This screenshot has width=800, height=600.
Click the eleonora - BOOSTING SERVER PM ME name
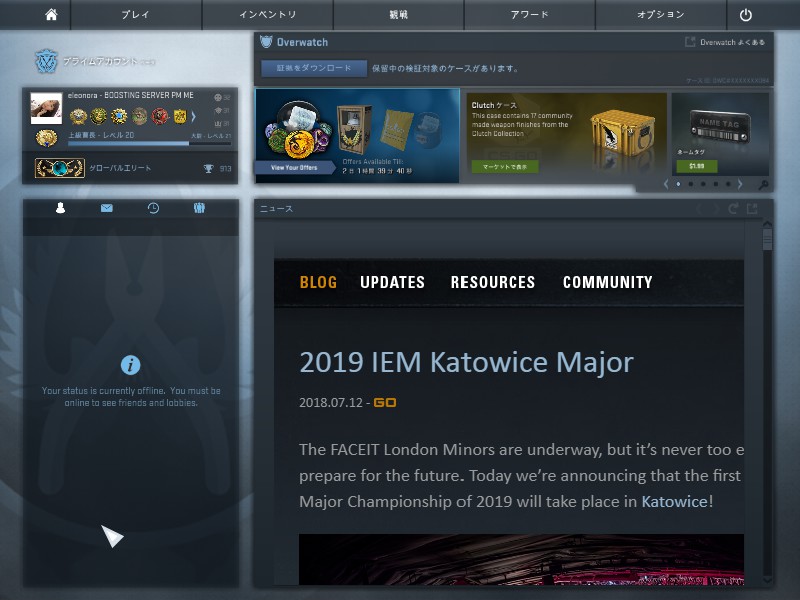(x=131, y=95)
